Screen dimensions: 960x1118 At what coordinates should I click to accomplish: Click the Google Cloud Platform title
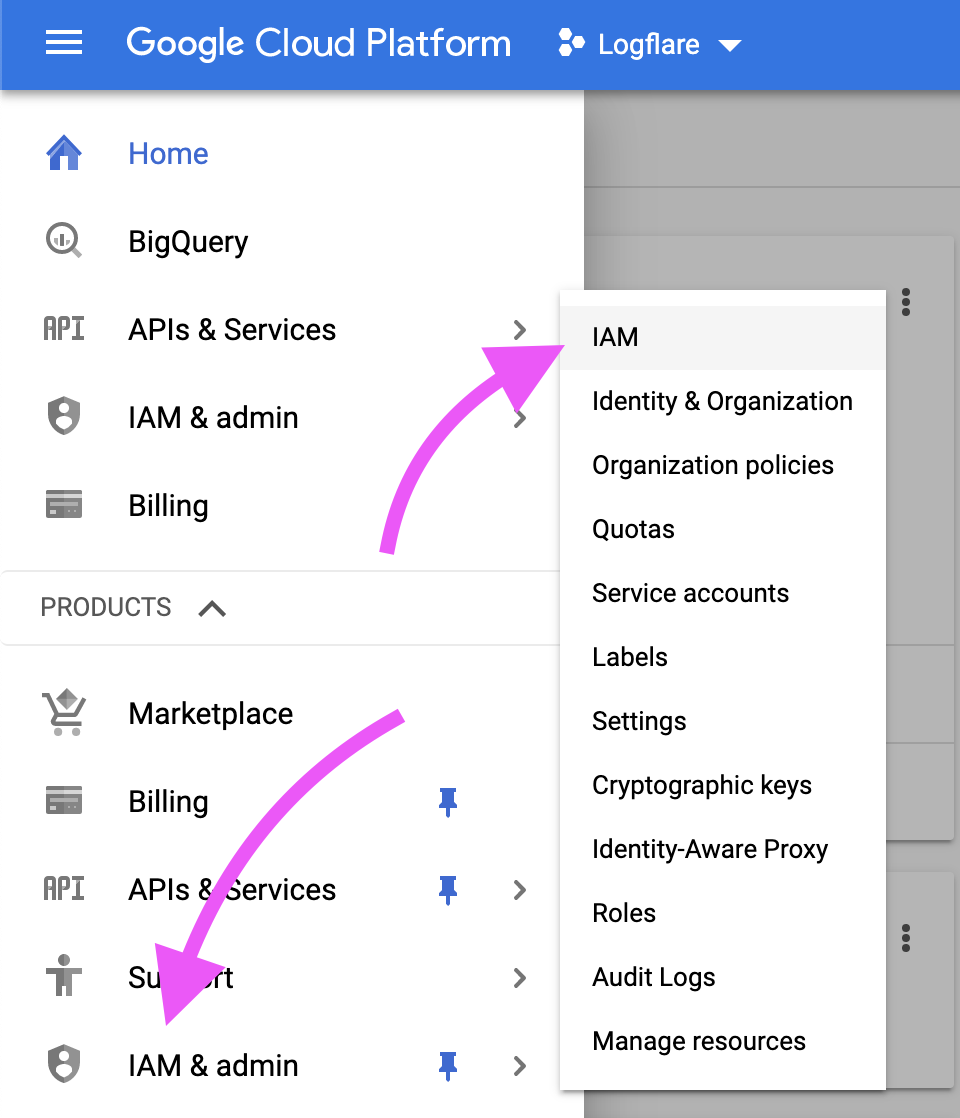[319, 43]
